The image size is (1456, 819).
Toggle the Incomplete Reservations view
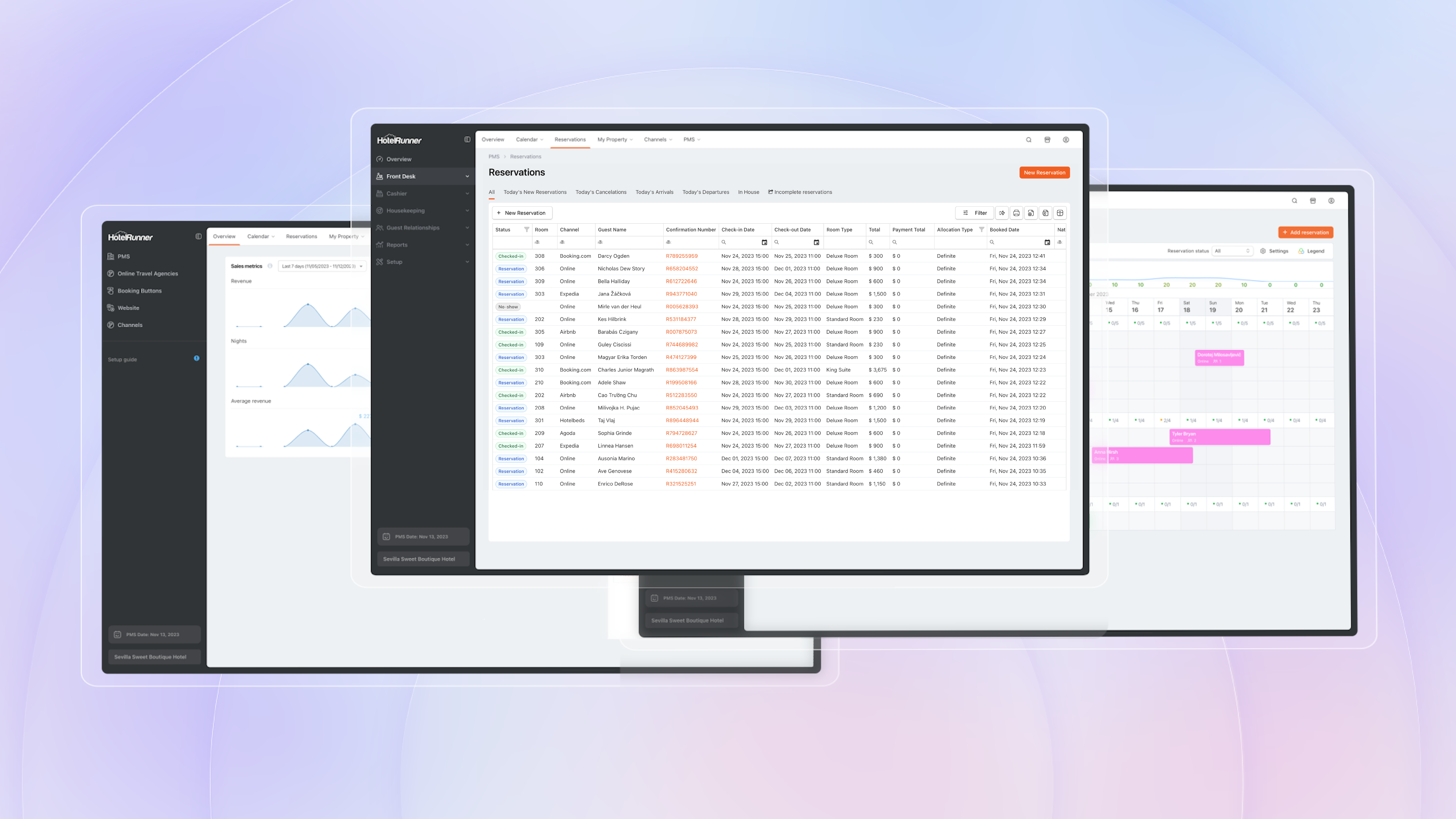click(x=800, y=192)
